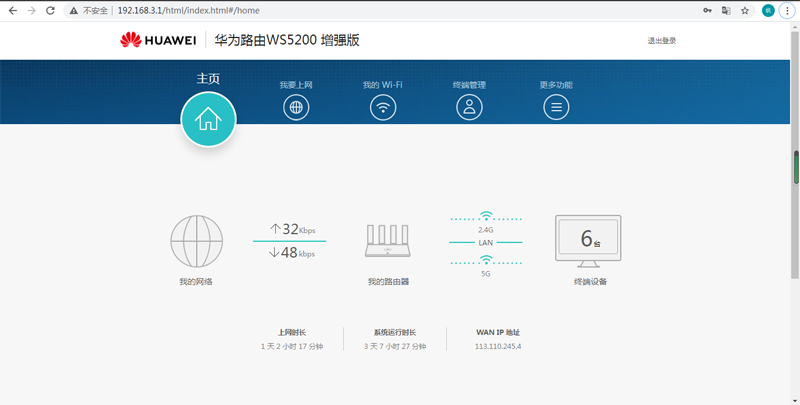Image resolution: width=800 pixels, height=405 pixels.
Task: Click the LAN connection label
Action: pos(486,242)
